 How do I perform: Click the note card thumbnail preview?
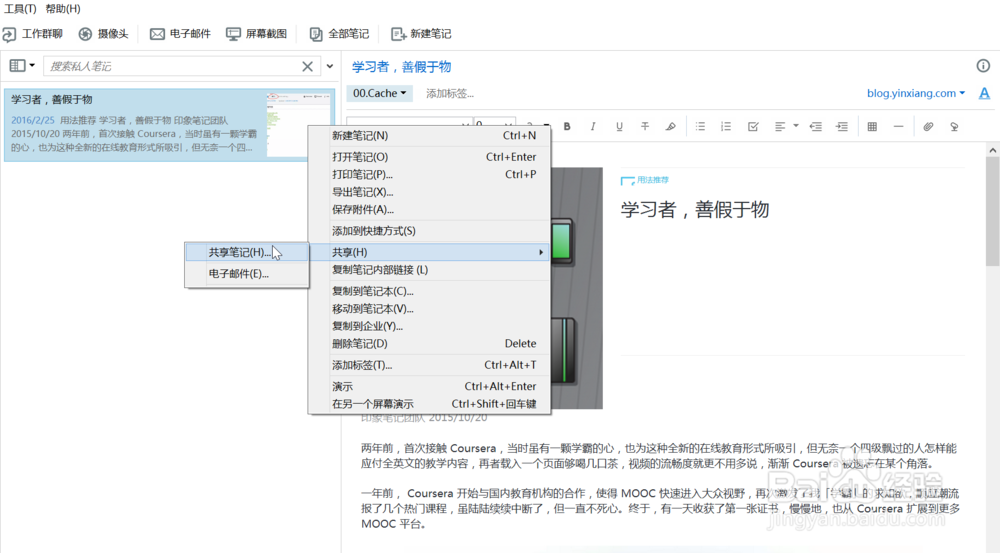point(300,124)
